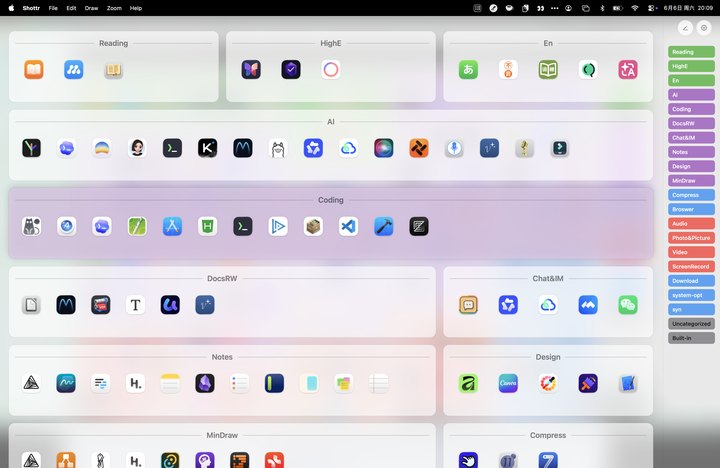Open the Xcode hammer app in Coding section

[x=383, y=226]
